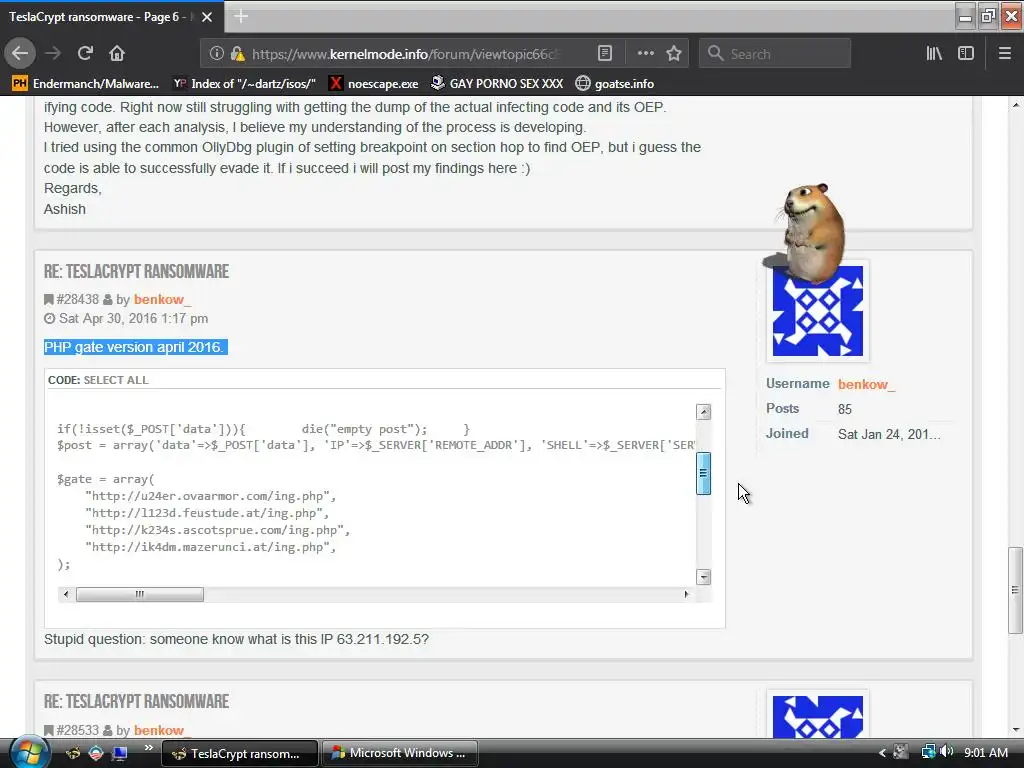
Task: Click SELECT ALL above the code box
Action: (116, 380)
